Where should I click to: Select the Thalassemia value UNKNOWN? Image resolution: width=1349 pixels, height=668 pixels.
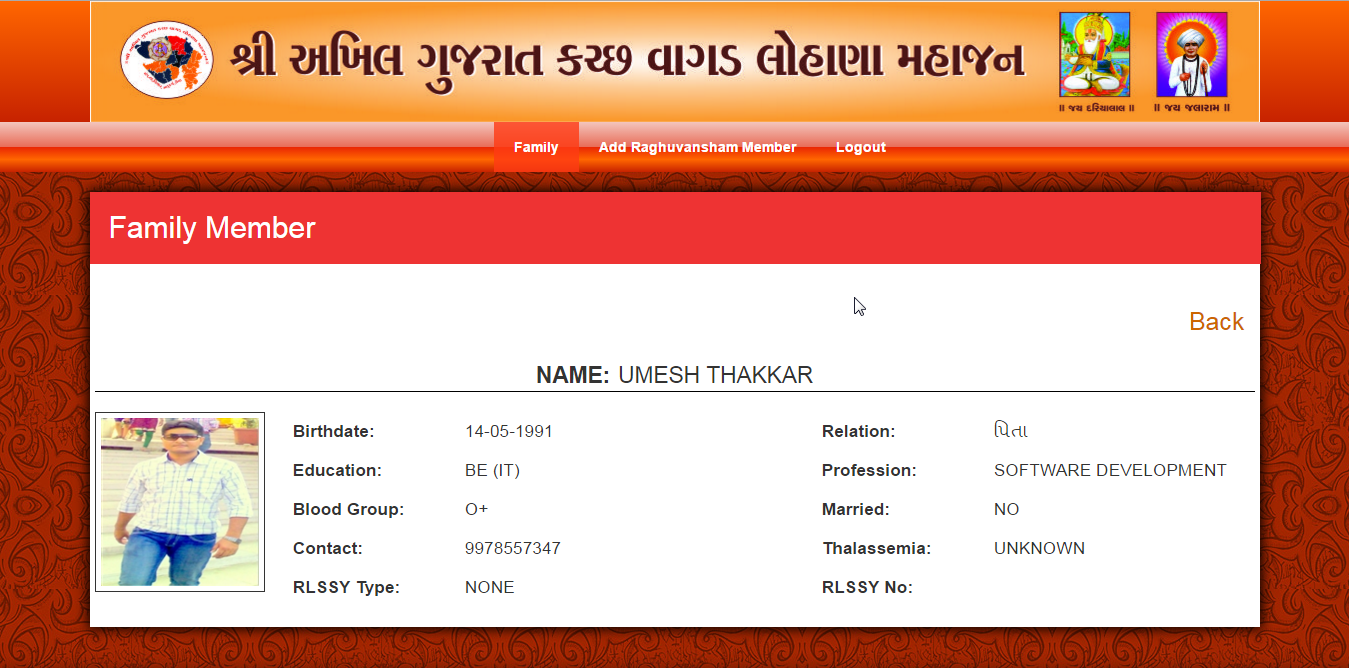pos(1039,549)
